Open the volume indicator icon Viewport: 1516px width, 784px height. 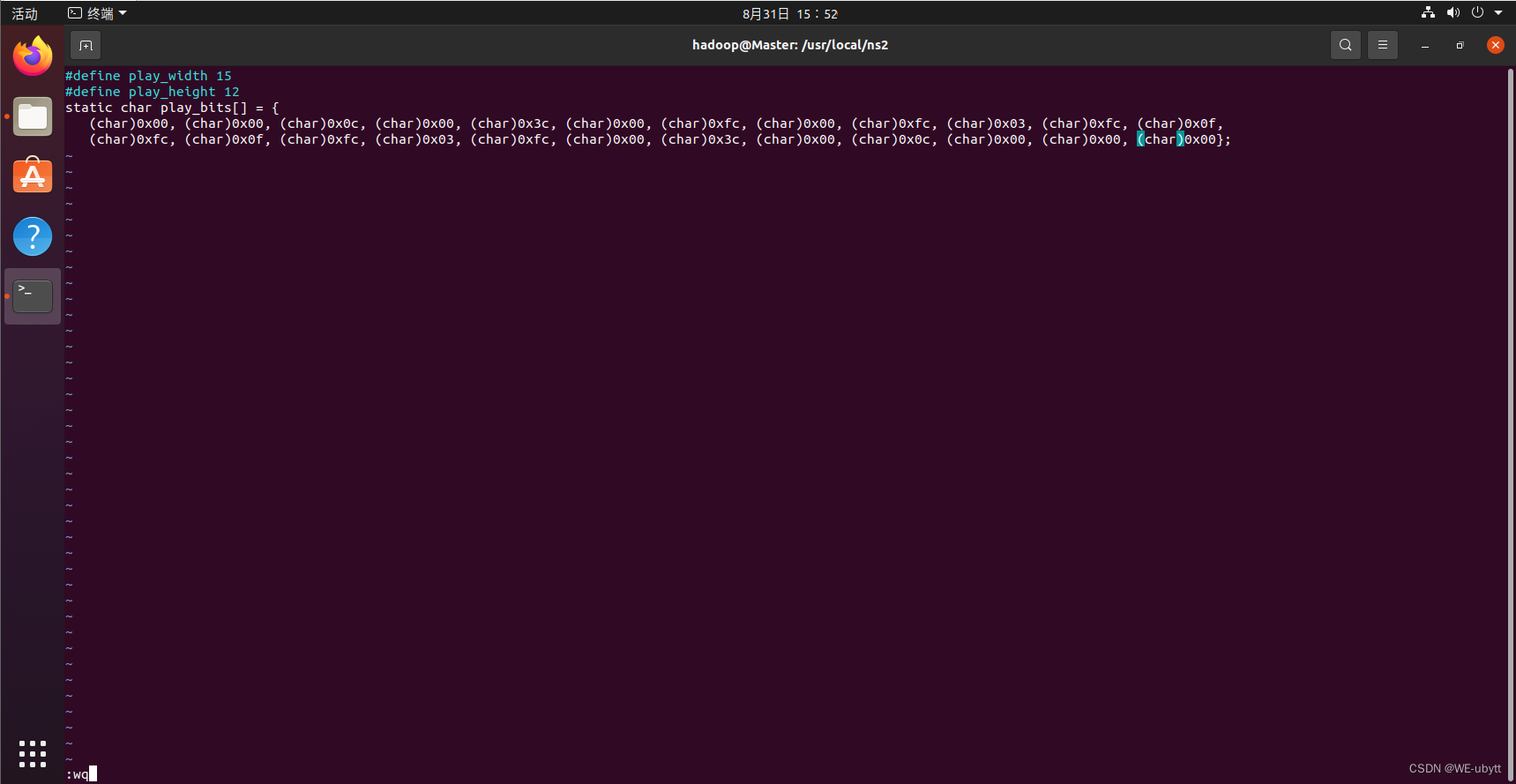click(x=1453, y=13)
